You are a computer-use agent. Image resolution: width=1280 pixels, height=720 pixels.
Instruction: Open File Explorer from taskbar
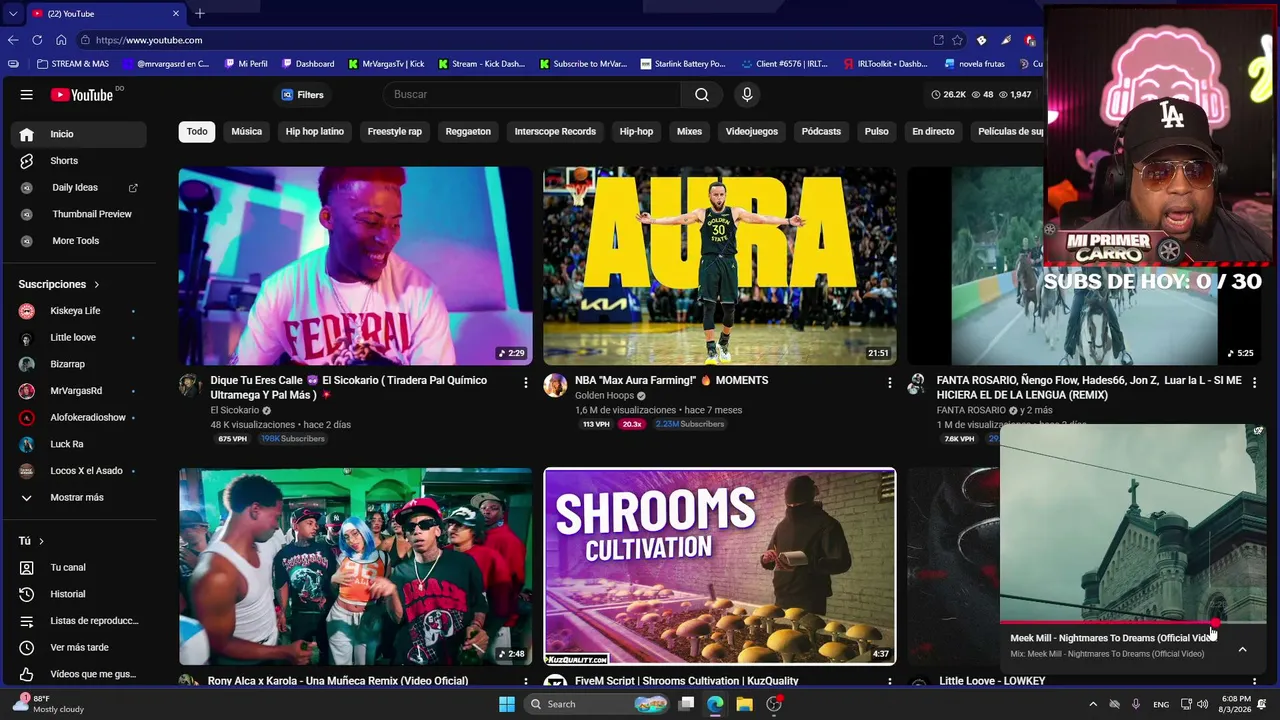pyautogui.click(x=744, y=704)
